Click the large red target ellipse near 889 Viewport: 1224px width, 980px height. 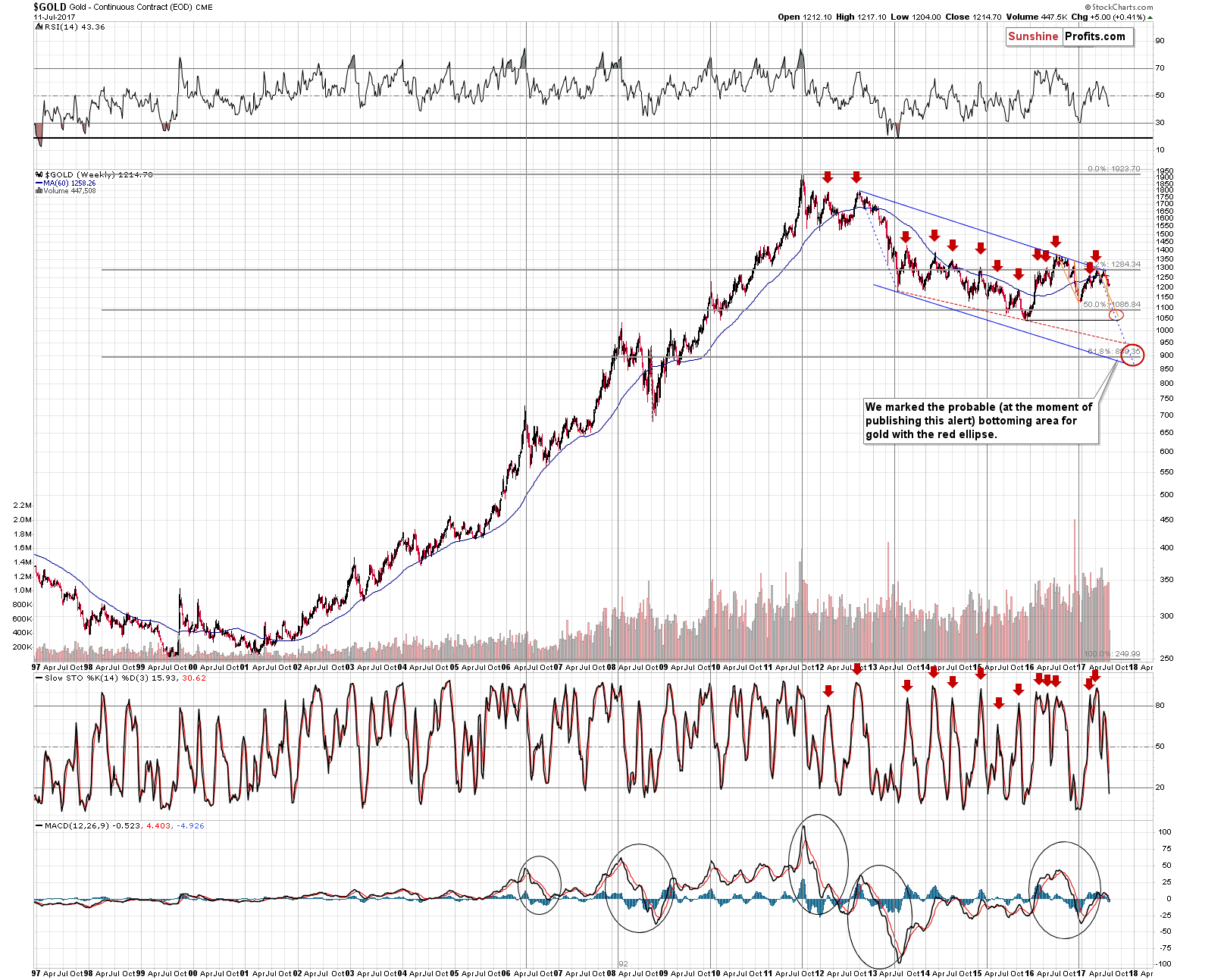click(1132, 355)
